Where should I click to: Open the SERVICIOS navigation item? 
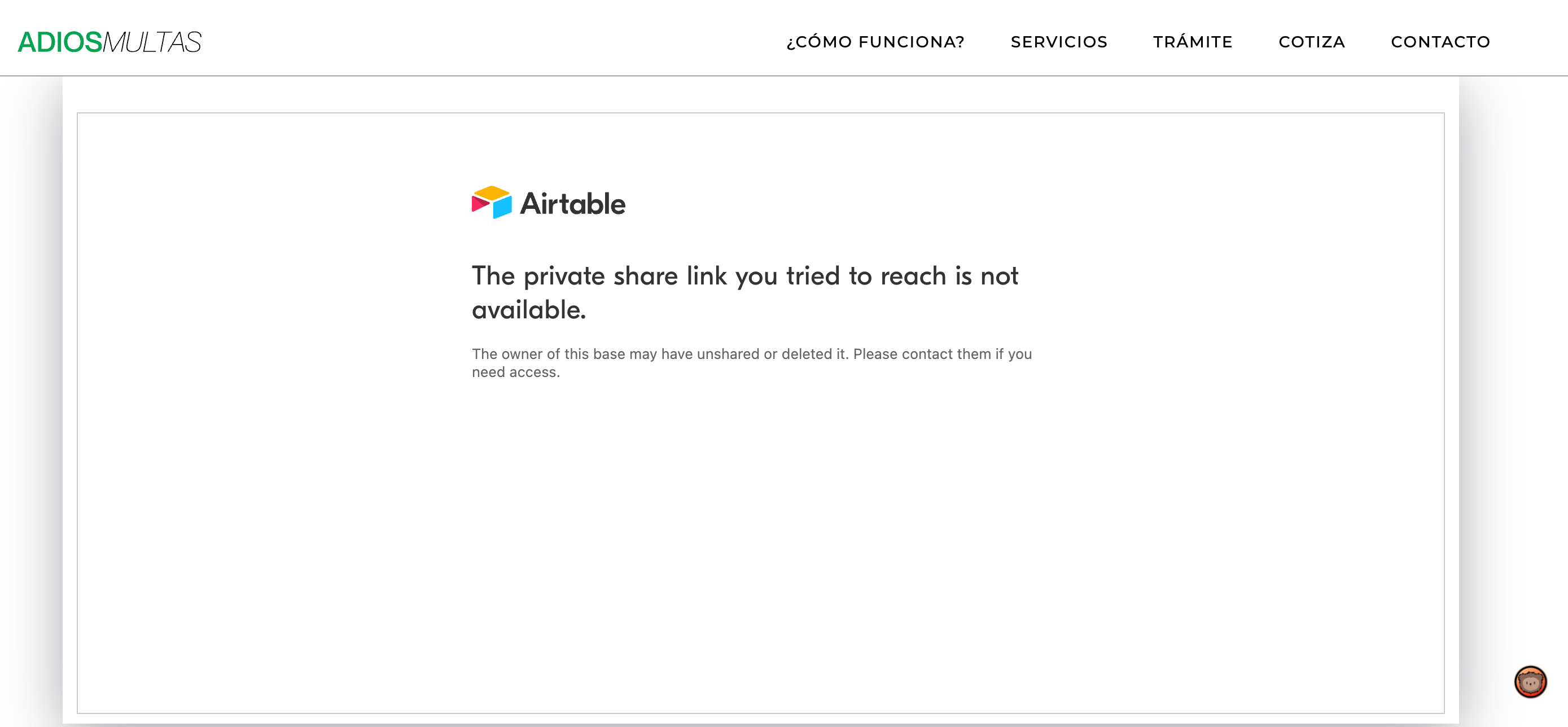coord(1059,42)
